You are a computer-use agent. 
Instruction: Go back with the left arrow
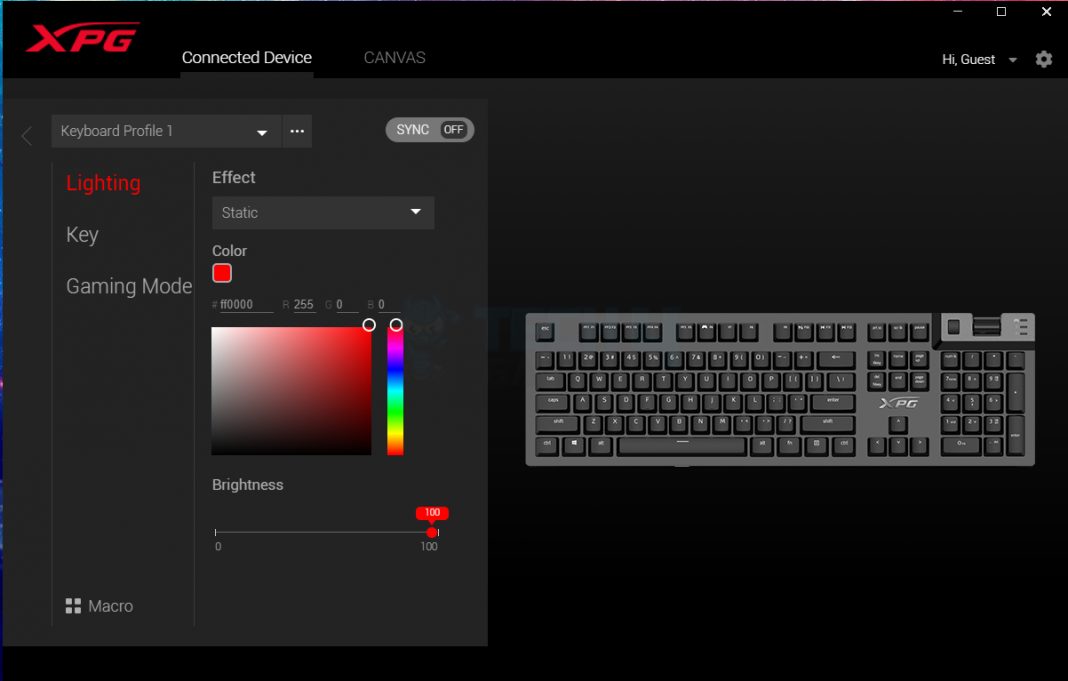coord(27,136)
